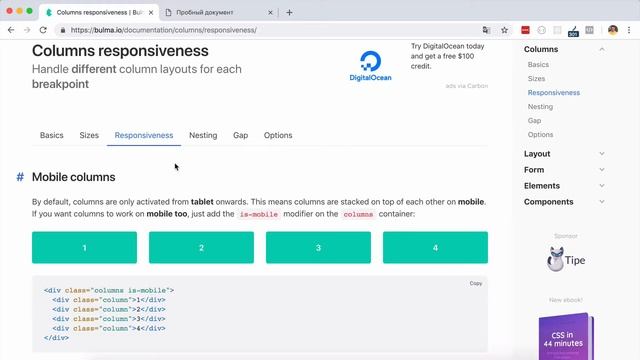This screenshot has height=360, width=640.
Task: Expand the Elements sidebar section
Action: tap(602, 185)
